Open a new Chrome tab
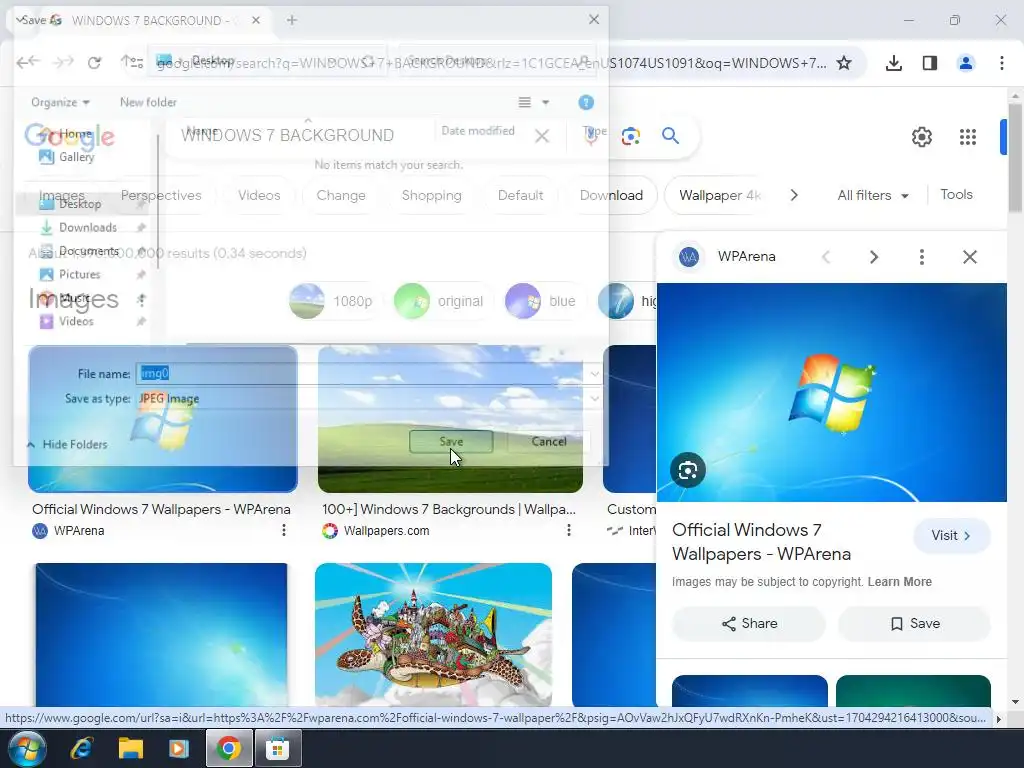The image size is (1024, 768). (292, 20)
